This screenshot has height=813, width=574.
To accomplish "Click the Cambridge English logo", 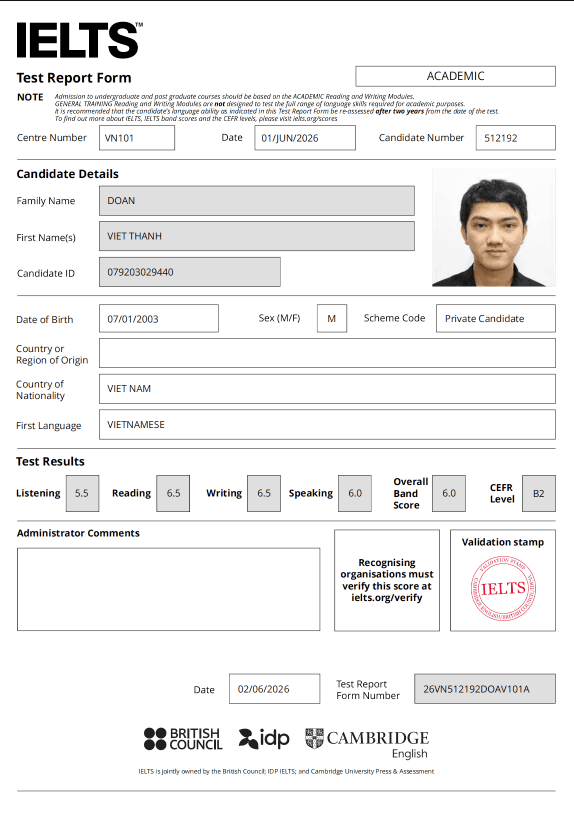I will pos(367,743).
